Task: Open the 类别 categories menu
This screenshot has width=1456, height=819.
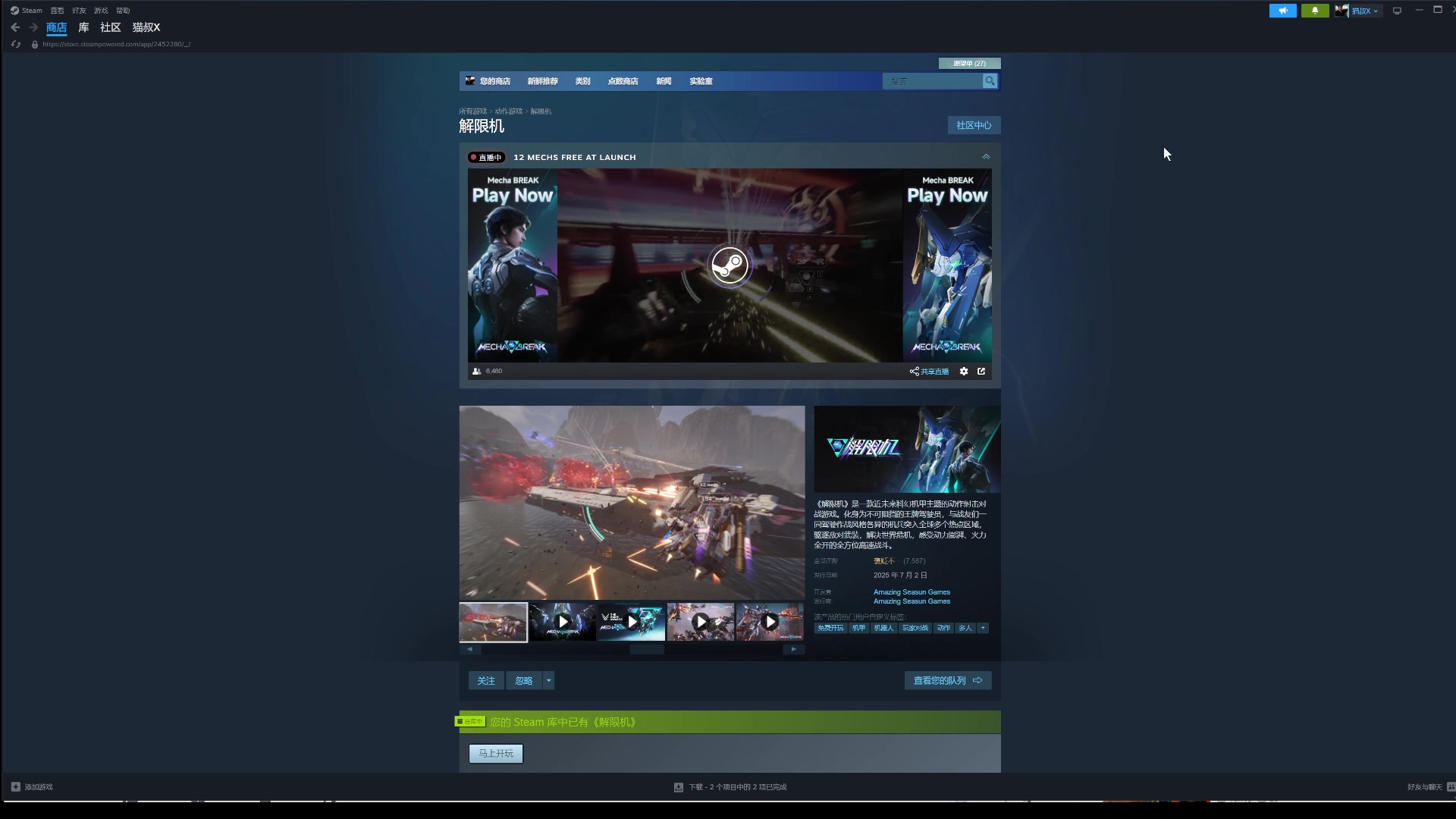Action: [x=582, y=81]
